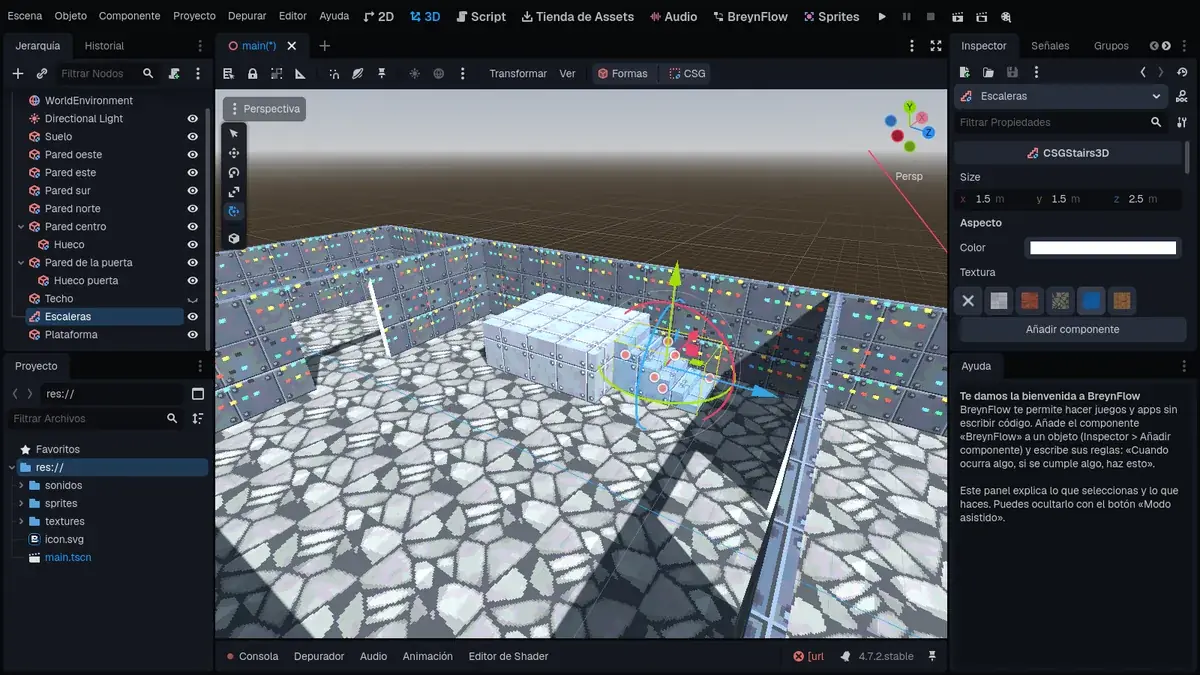Switch to the Historial tab
Viewport: 1200px width, 675px height.
click(x=104, y=46)
